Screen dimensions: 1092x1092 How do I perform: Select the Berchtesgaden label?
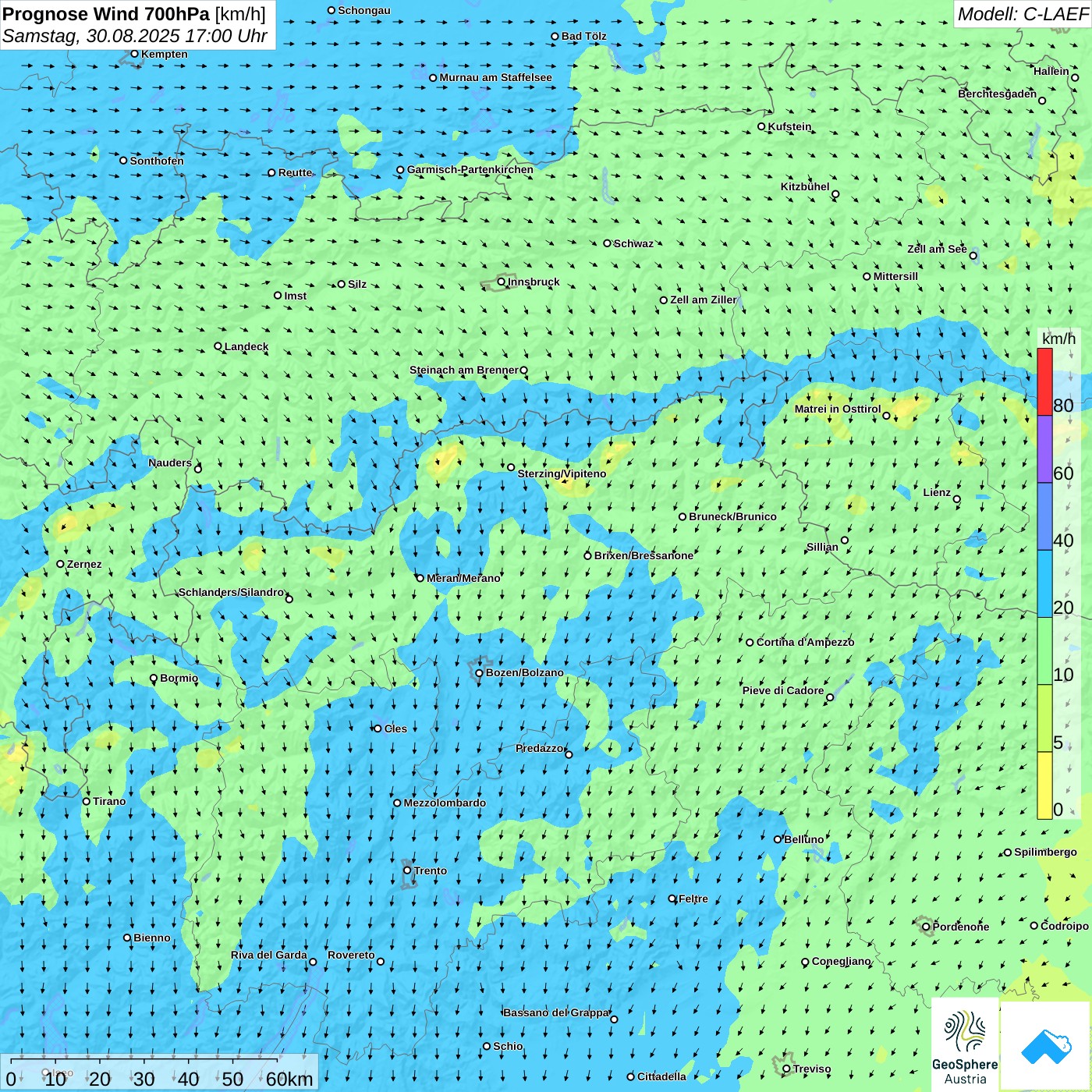tap(997, 94)
